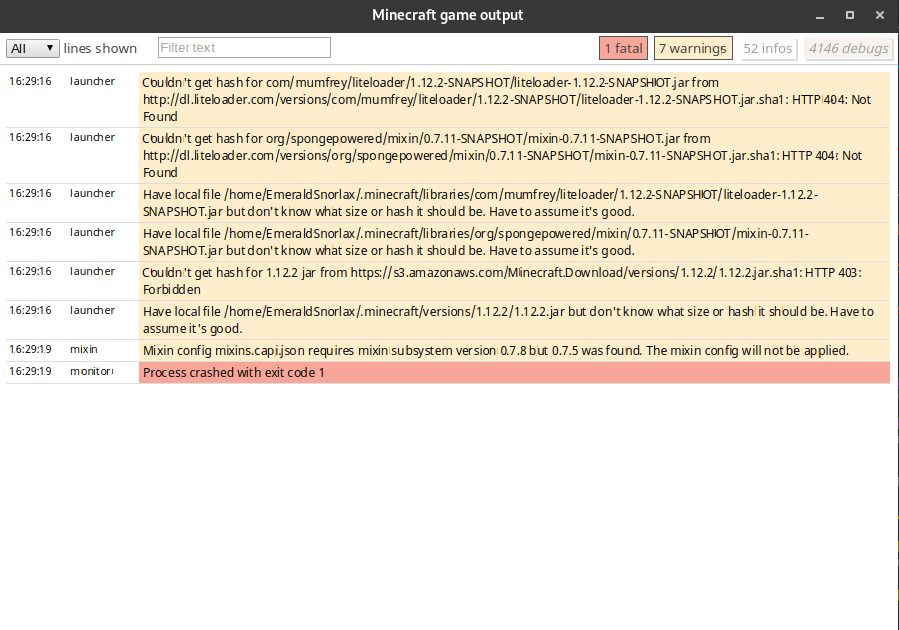Select the "launcher" label on the first row
Viewport: 899px width, 630px height.
[x=91, y=81]
